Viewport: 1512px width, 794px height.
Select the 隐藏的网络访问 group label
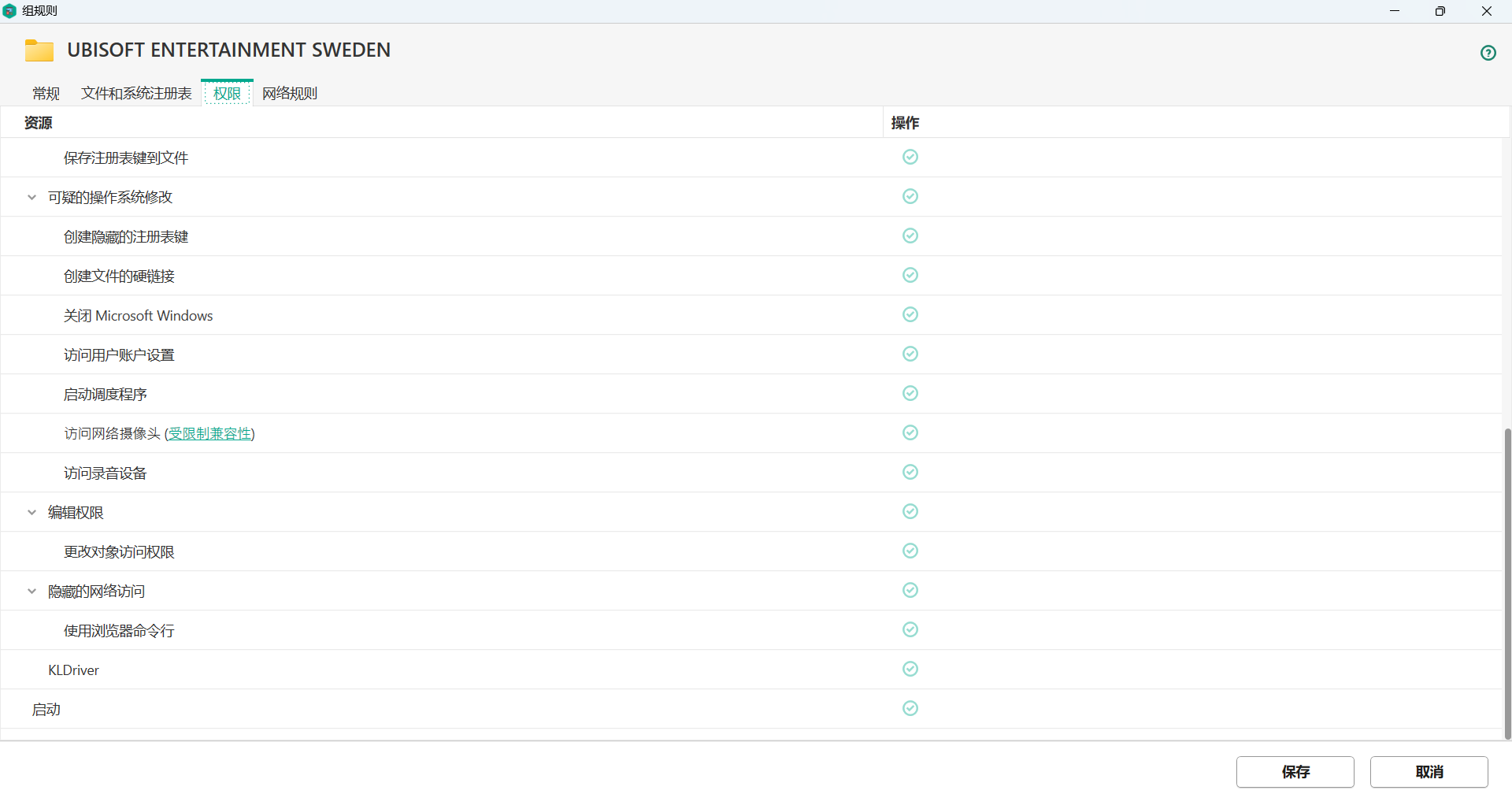(97, 592)
